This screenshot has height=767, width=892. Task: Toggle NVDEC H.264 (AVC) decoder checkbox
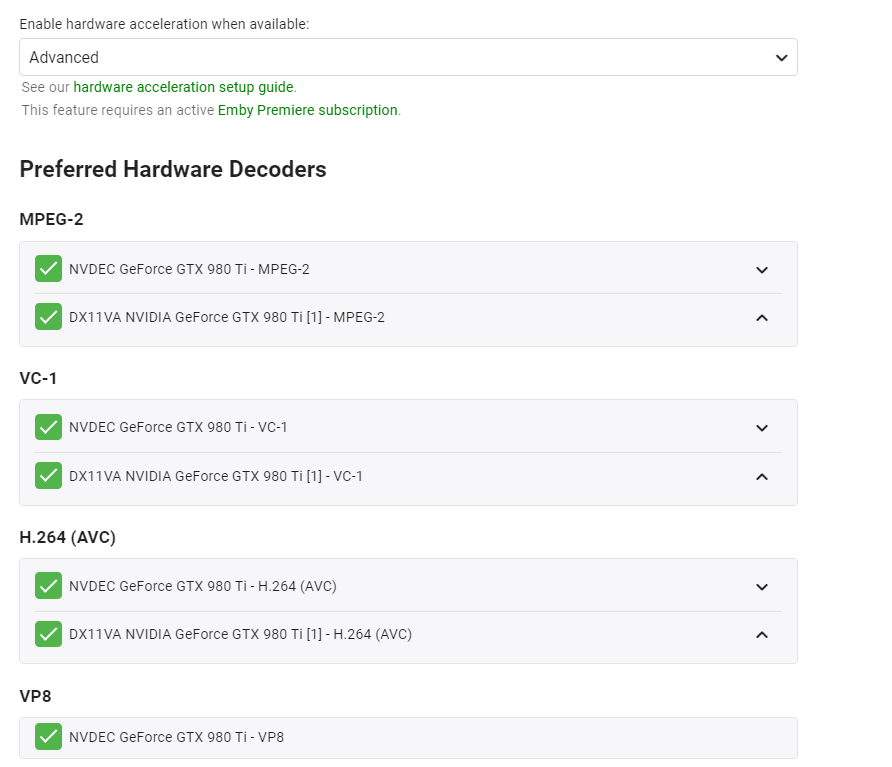[48, 586]
